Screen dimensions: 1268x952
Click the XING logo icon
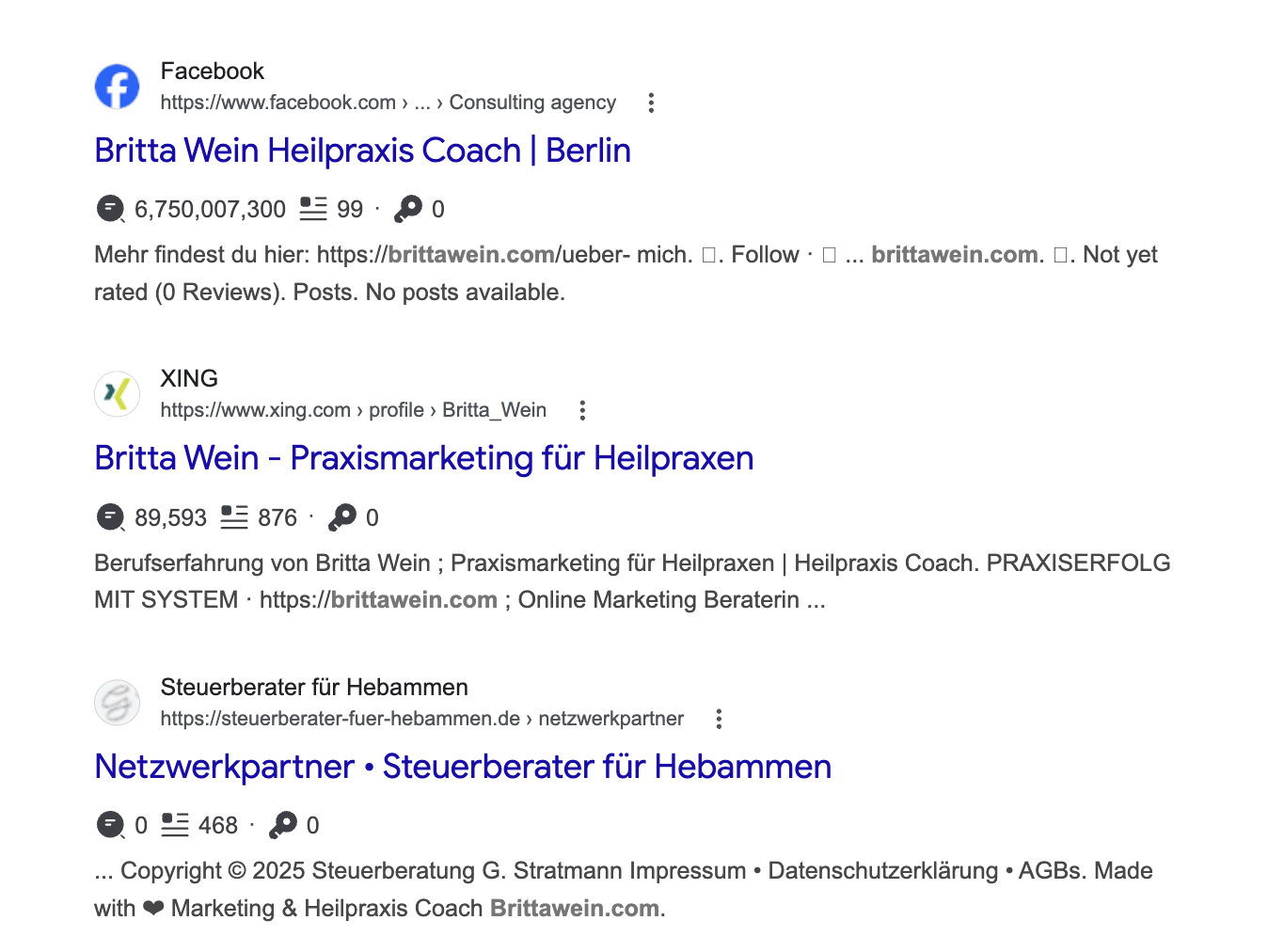click(117, 394)
